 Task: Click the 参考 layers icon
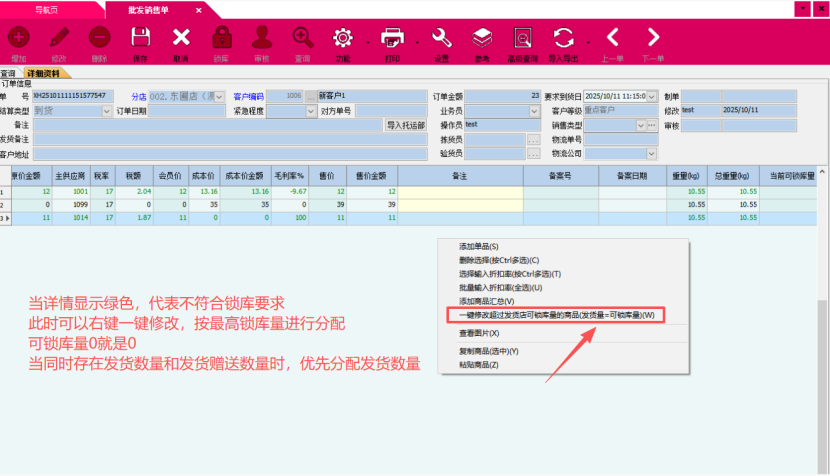pyautogui.click(x=482, y=38)
